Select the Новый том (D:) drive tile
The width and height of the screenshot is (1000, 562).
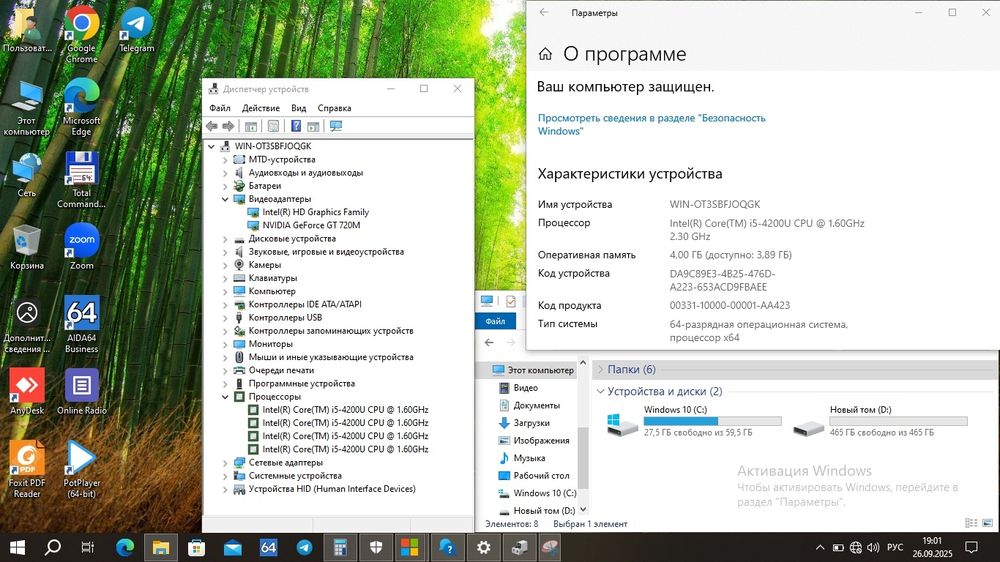click(880, 421)
